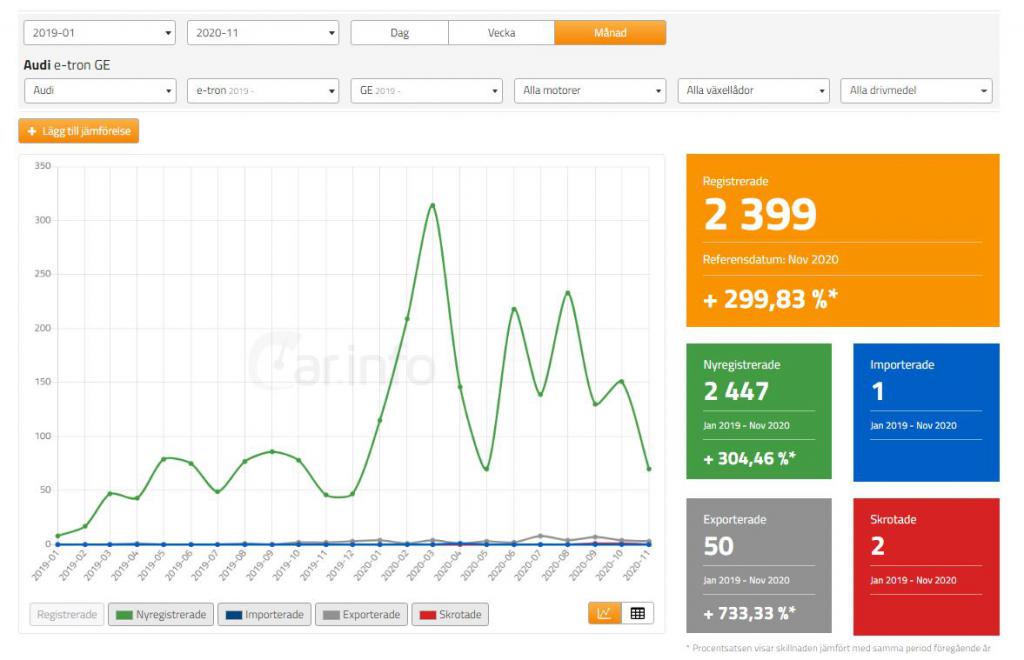Click the green Nyregistrerade legend swatch
The image size is (1024, 660).
pos(124,615)
